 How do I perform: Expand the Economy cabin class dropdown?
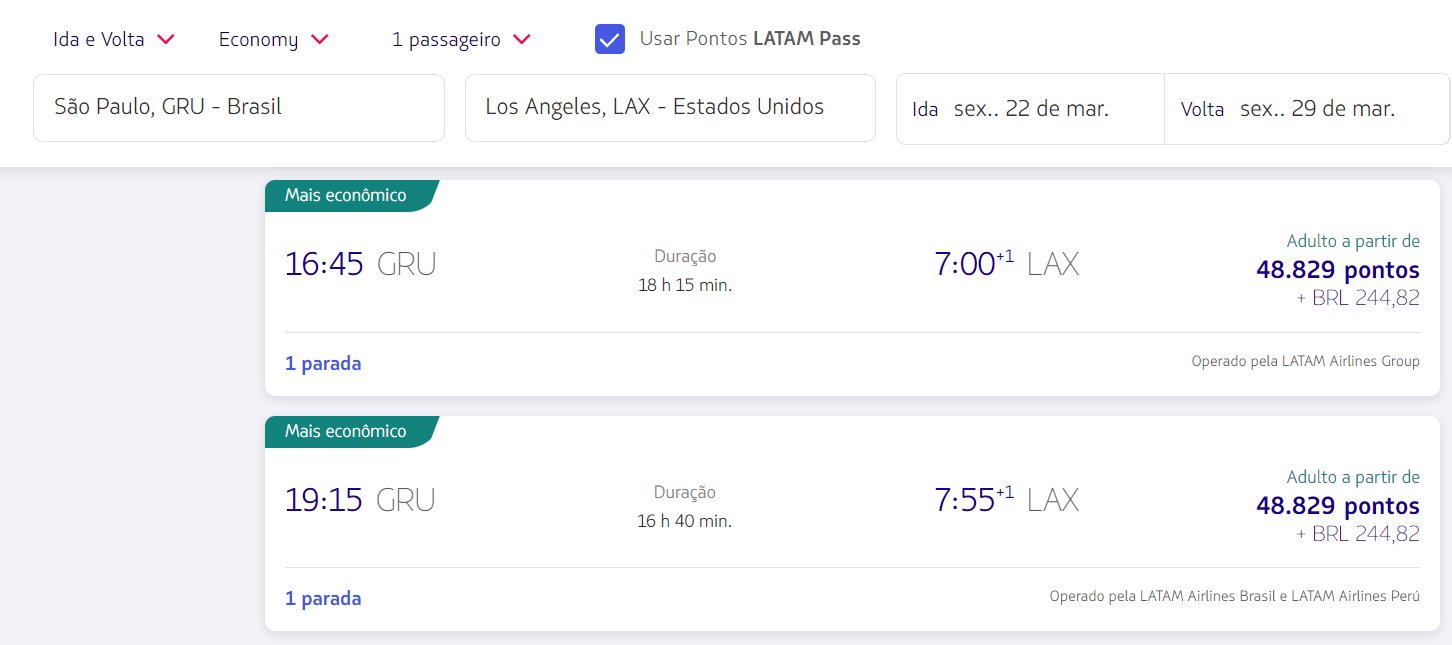(274, 40)
